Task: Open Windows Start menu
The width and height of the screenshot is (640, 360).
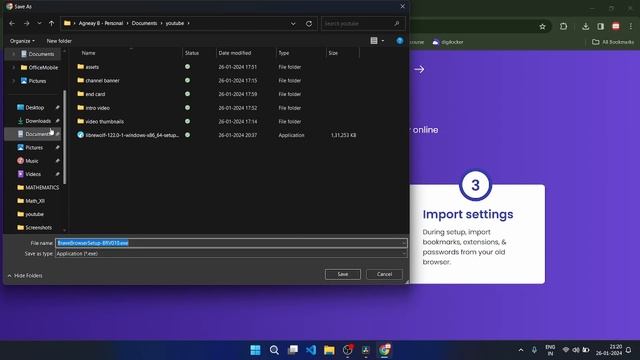Action: click(x=256, y=350)
